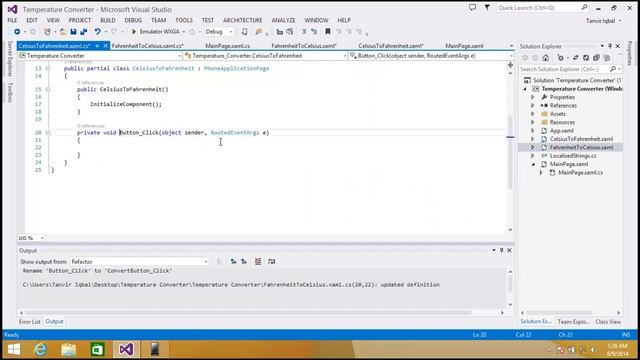Switch to the FahrenheitToCelsius.xaml.cs tab
This screenshot has height=360, width=640.
147,46
